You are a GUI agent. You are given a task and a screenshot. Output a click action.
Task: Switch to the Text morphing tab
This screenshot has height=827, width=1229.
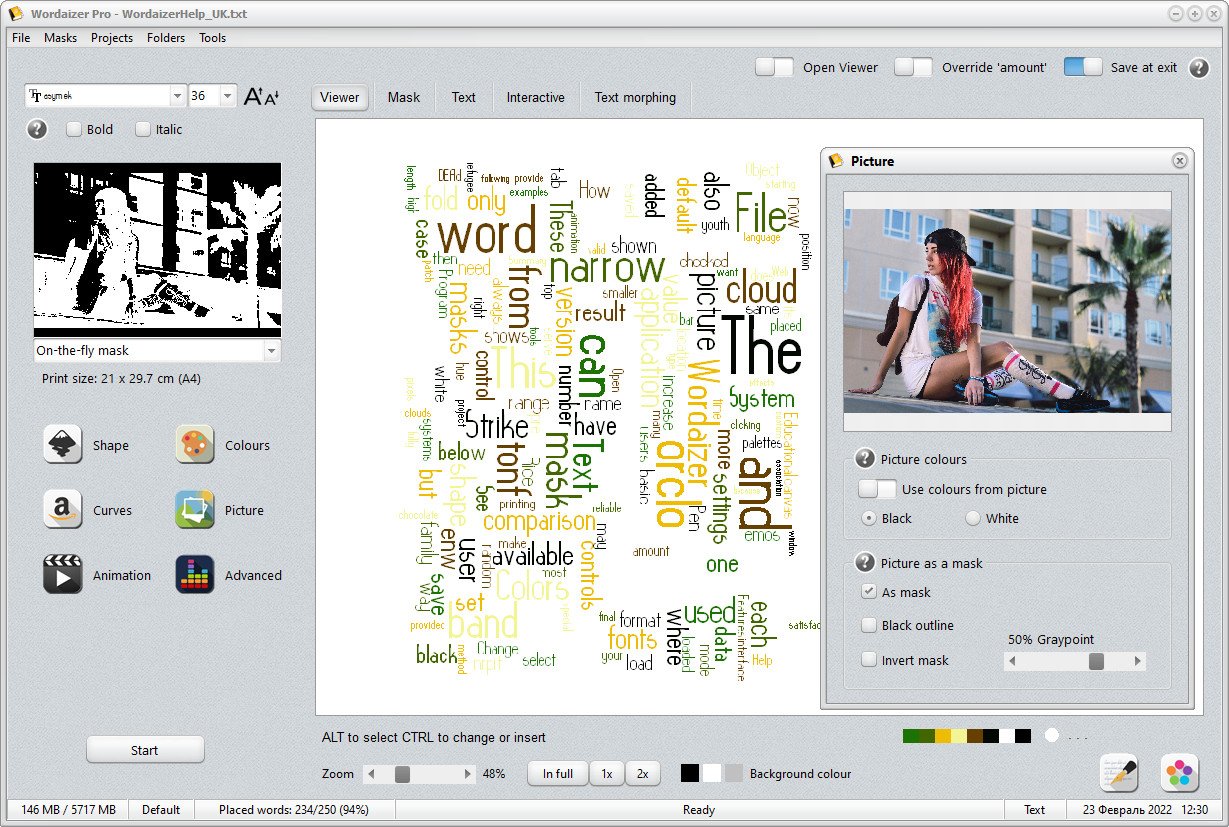(x=635, y=97)
